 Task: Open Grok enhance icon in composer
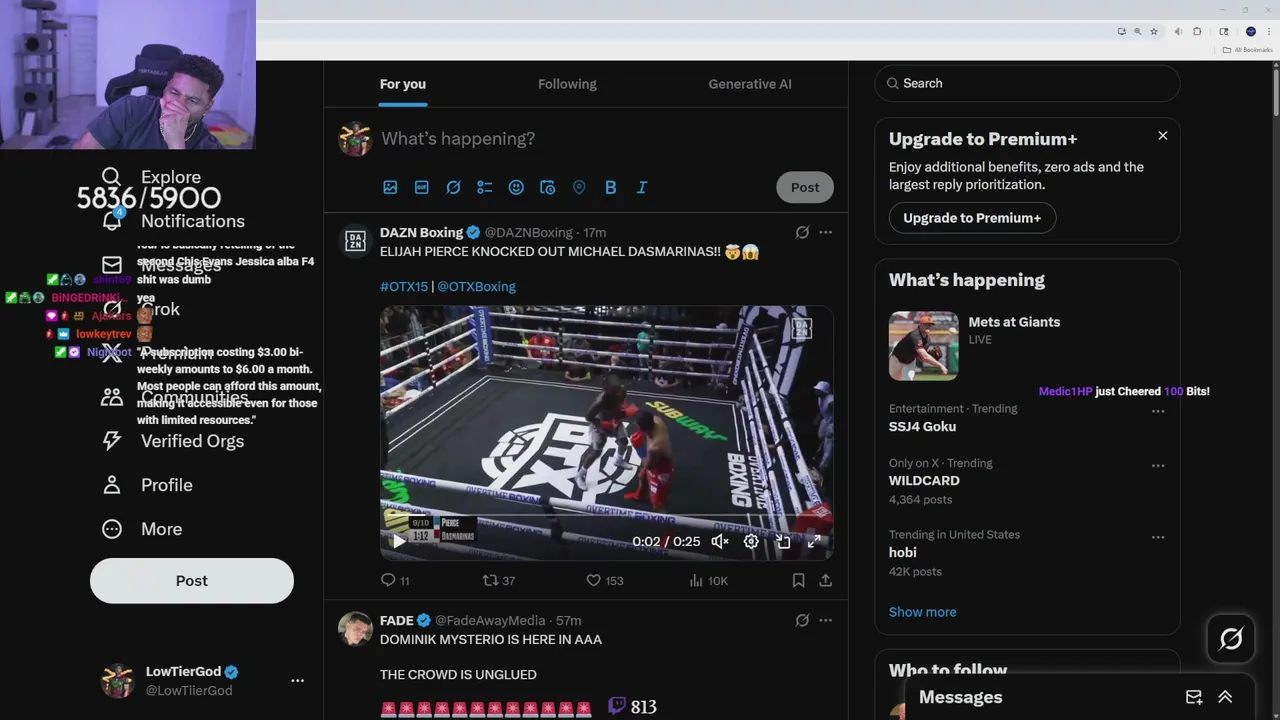click(453, 187)
